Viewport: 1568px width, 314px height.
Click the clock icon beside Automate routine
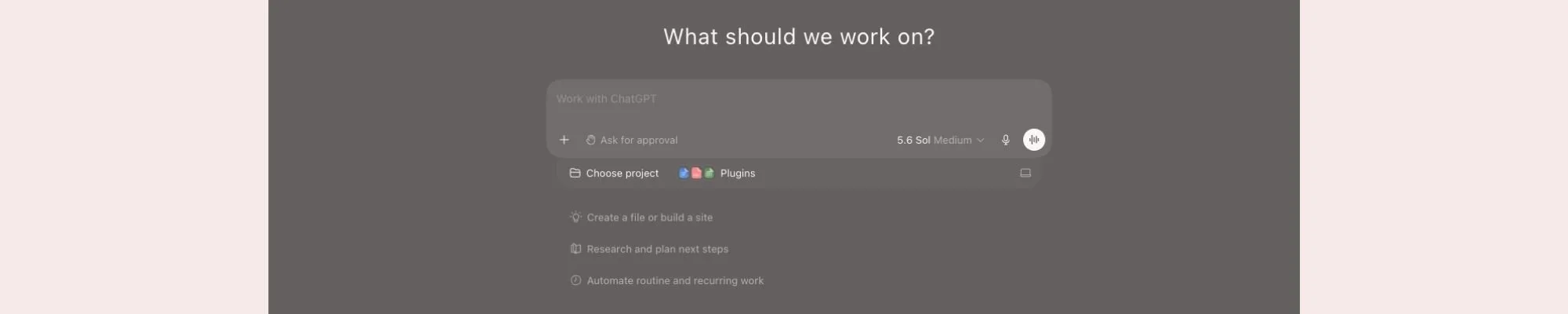575,280
